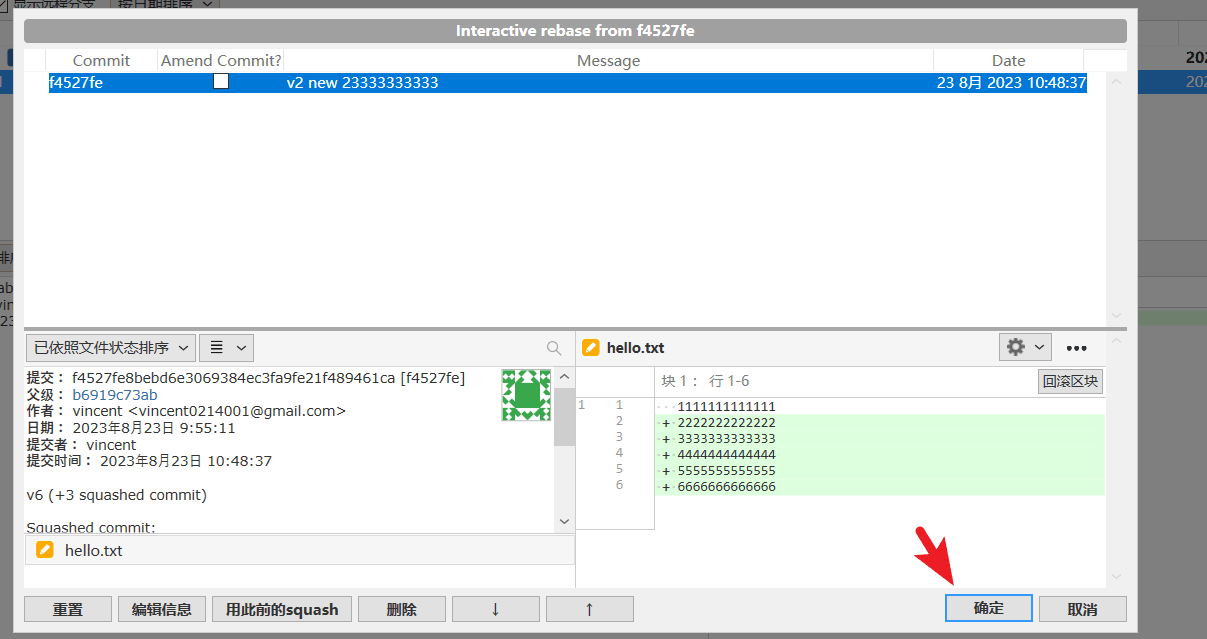Move commit down with the down arrow button
The width and height of the screenshot is (1207, 639).
click(495, 609)
